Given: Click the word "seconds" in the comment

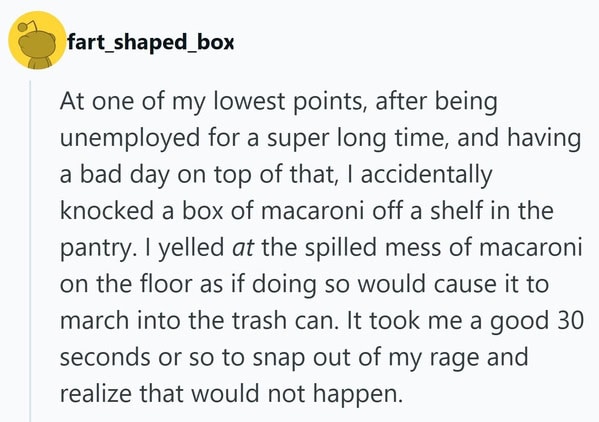Looking at the screenshot, I should [x=105, y=357].
